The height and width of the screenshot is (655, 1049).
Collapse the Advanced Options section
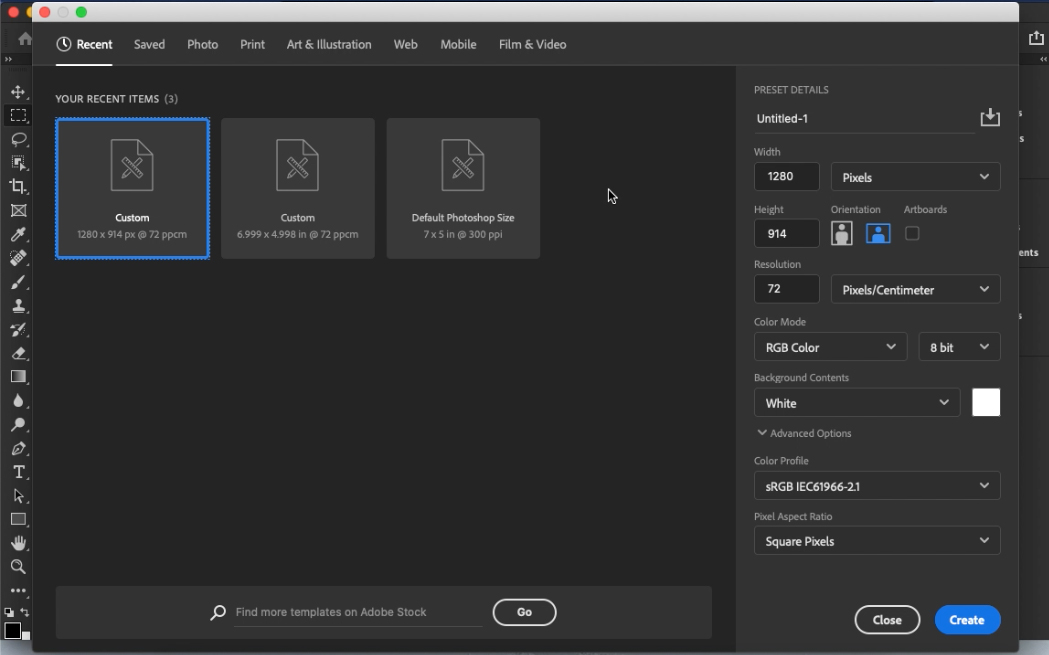coord(804,433)
